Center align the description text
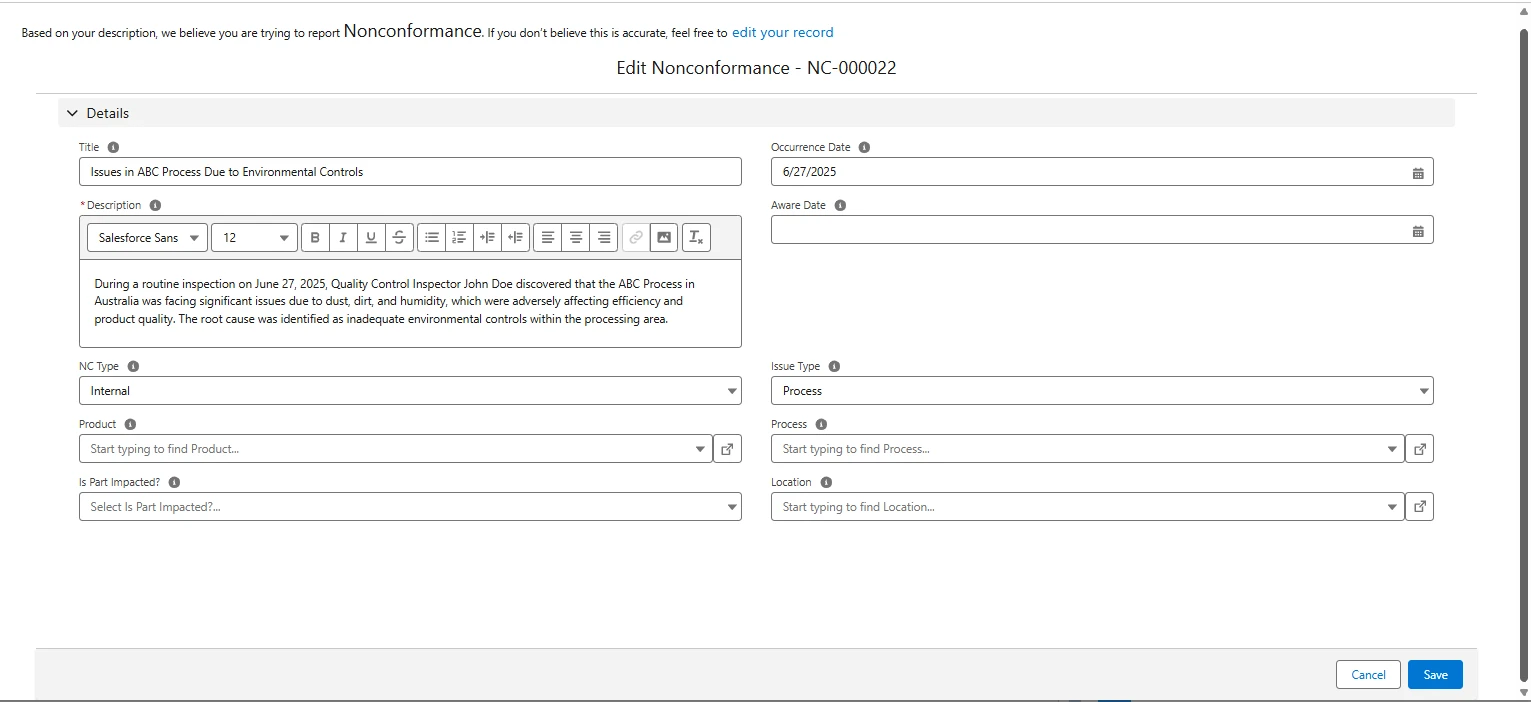 tap(576, 238)
